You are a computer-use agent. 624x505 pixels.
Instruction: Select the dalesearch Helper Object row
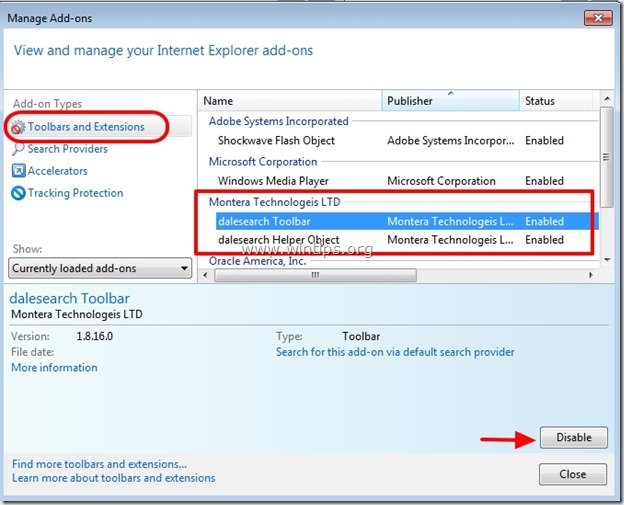[278, 240]
